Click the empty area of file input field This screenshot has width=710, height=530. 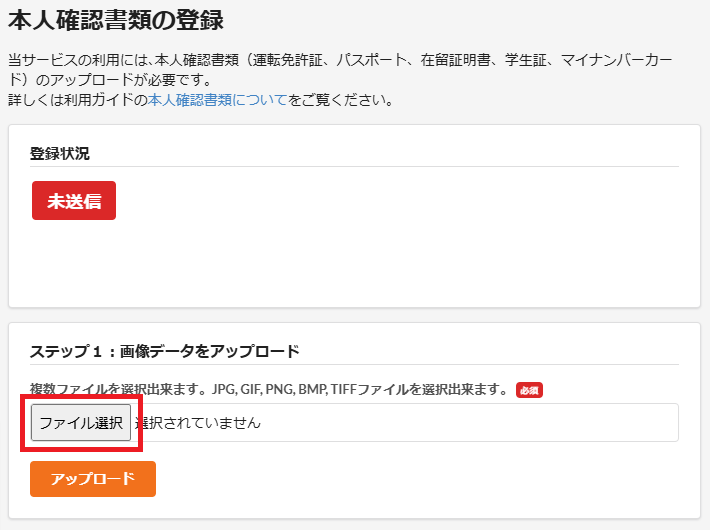(x=470, y=423)
